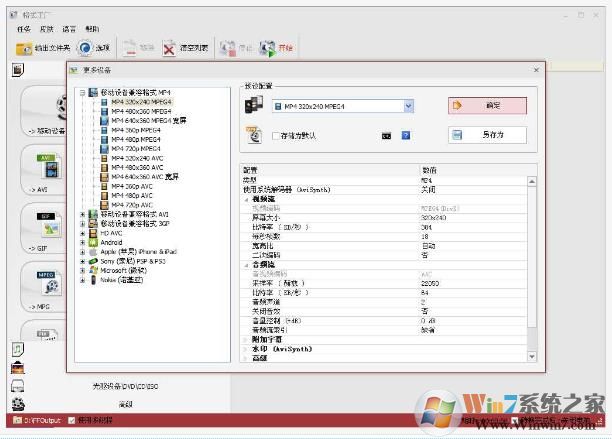Open the audio category music note icon
This screenshot has width=612, height=439.
coord(18,349)
